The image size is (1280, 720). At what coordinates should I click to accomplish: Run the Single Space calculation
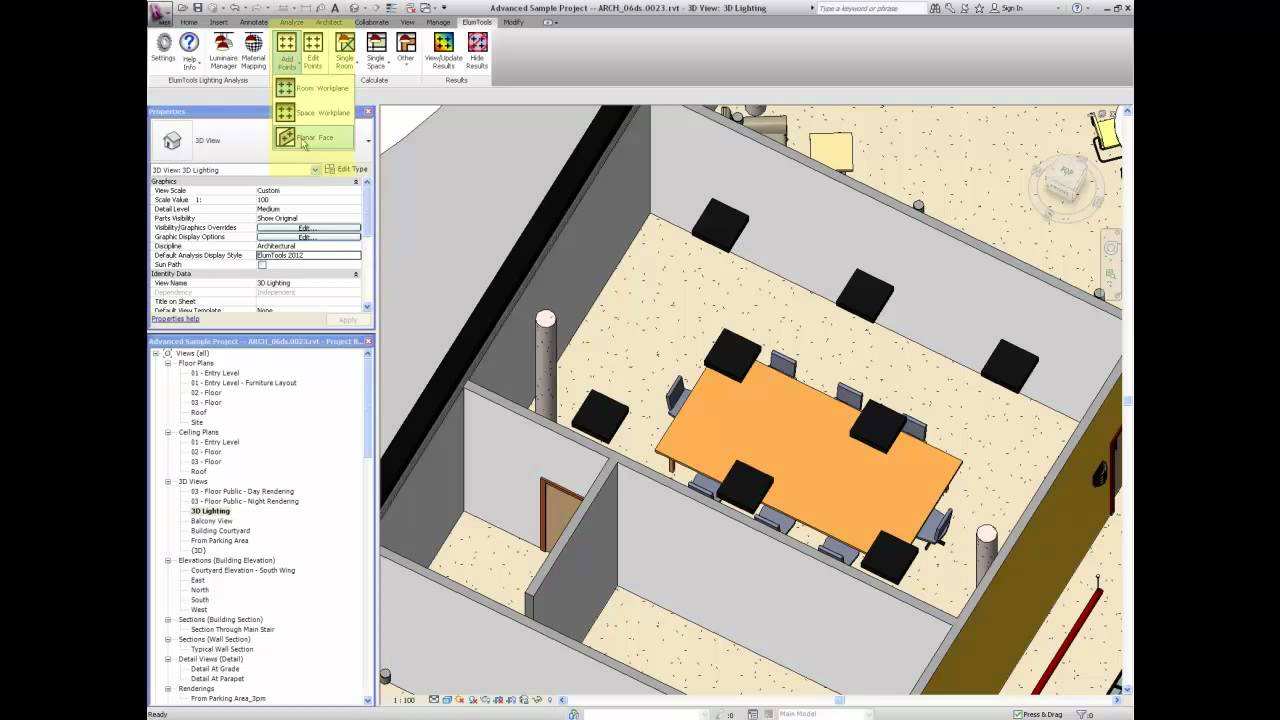(x=376, y=50)
